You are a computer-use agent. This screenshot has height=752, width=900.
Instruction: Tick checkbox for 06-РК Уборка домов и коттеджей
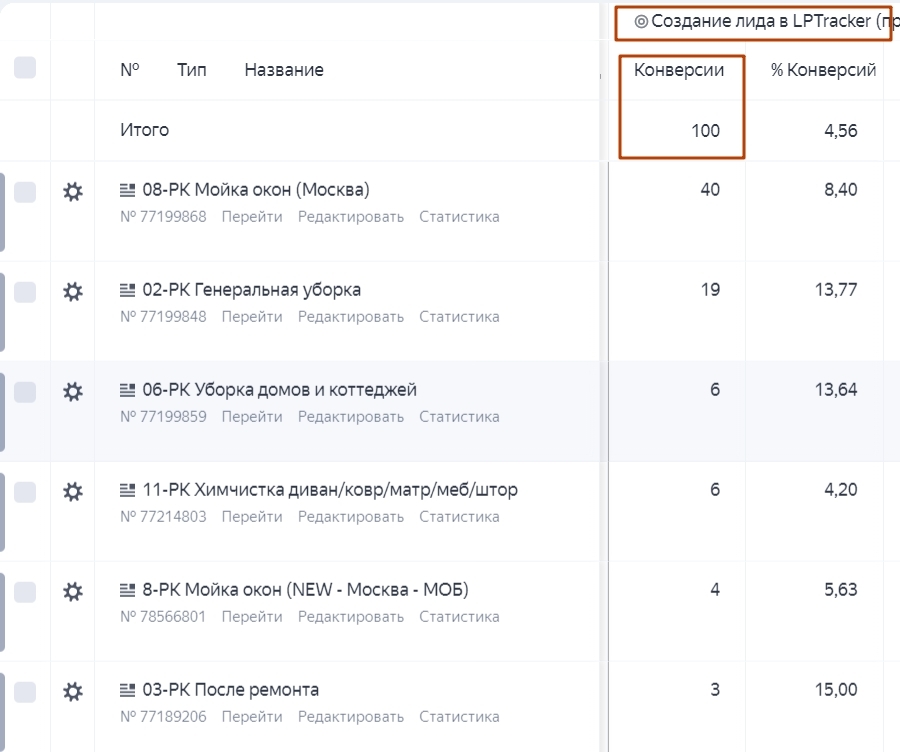25,392
